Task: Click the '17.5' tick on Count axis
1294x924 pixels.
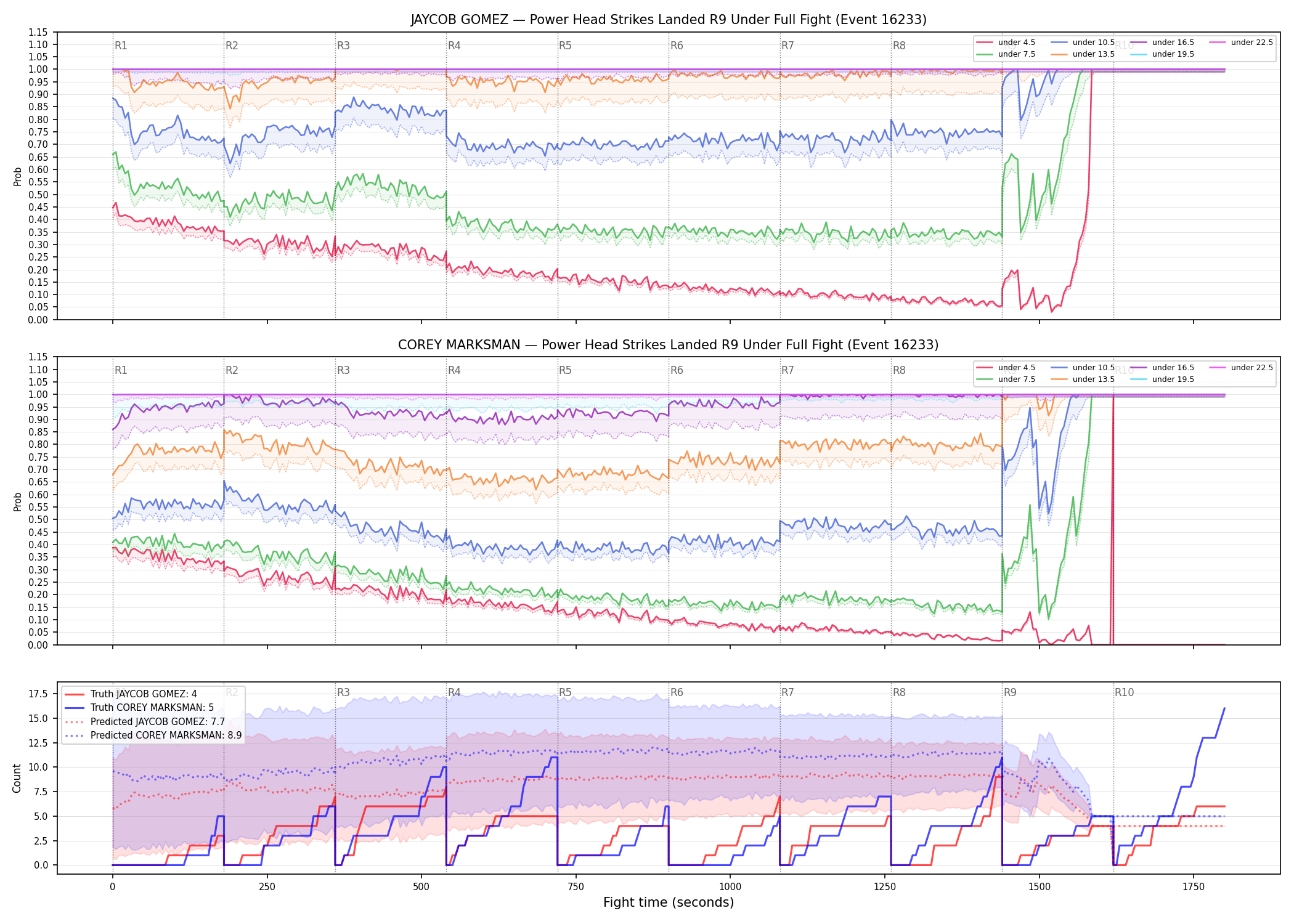Action: (x=38, y=694)
